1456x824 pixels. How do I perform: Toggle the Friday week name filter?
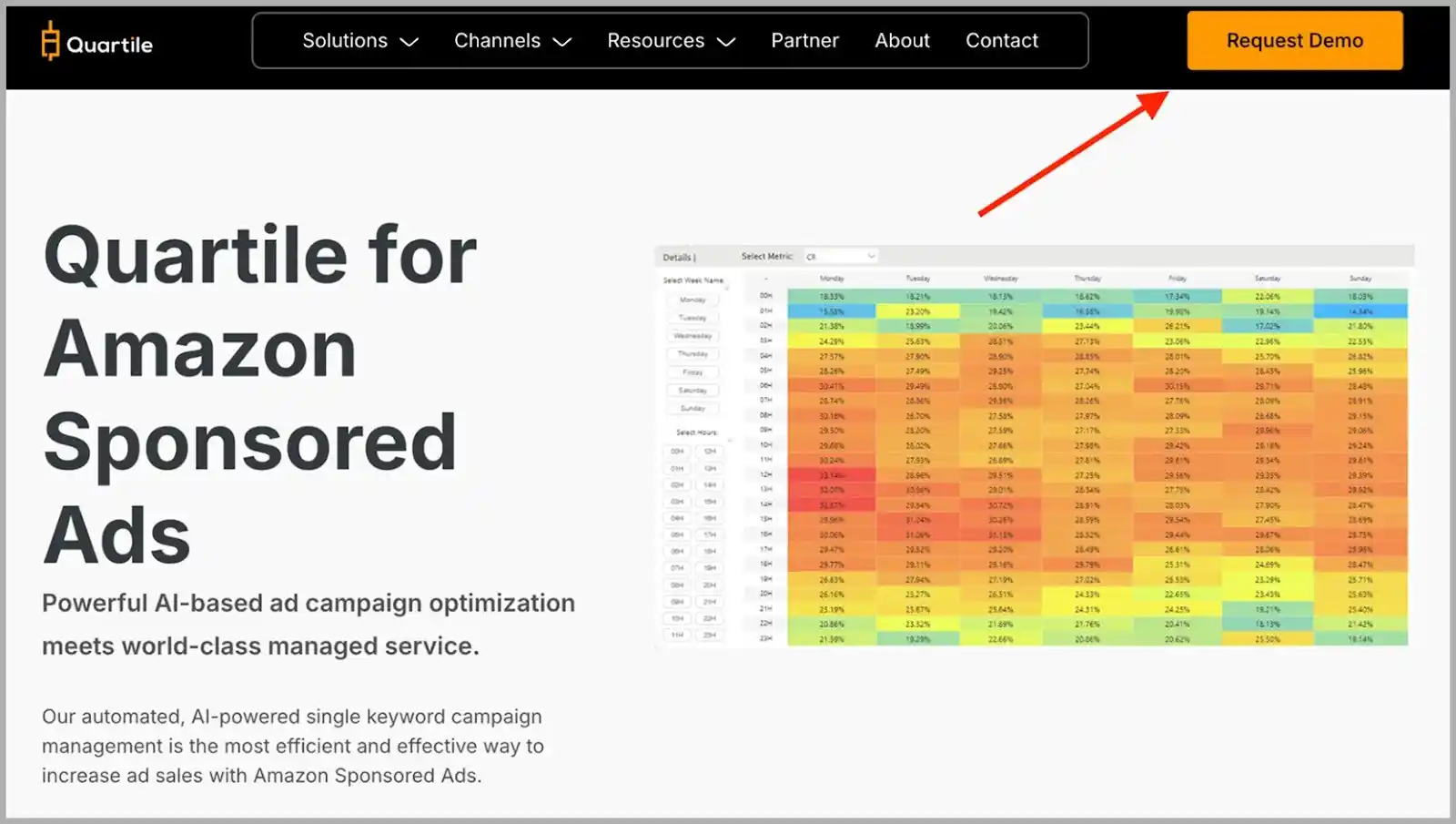click(x=694, y=371)
